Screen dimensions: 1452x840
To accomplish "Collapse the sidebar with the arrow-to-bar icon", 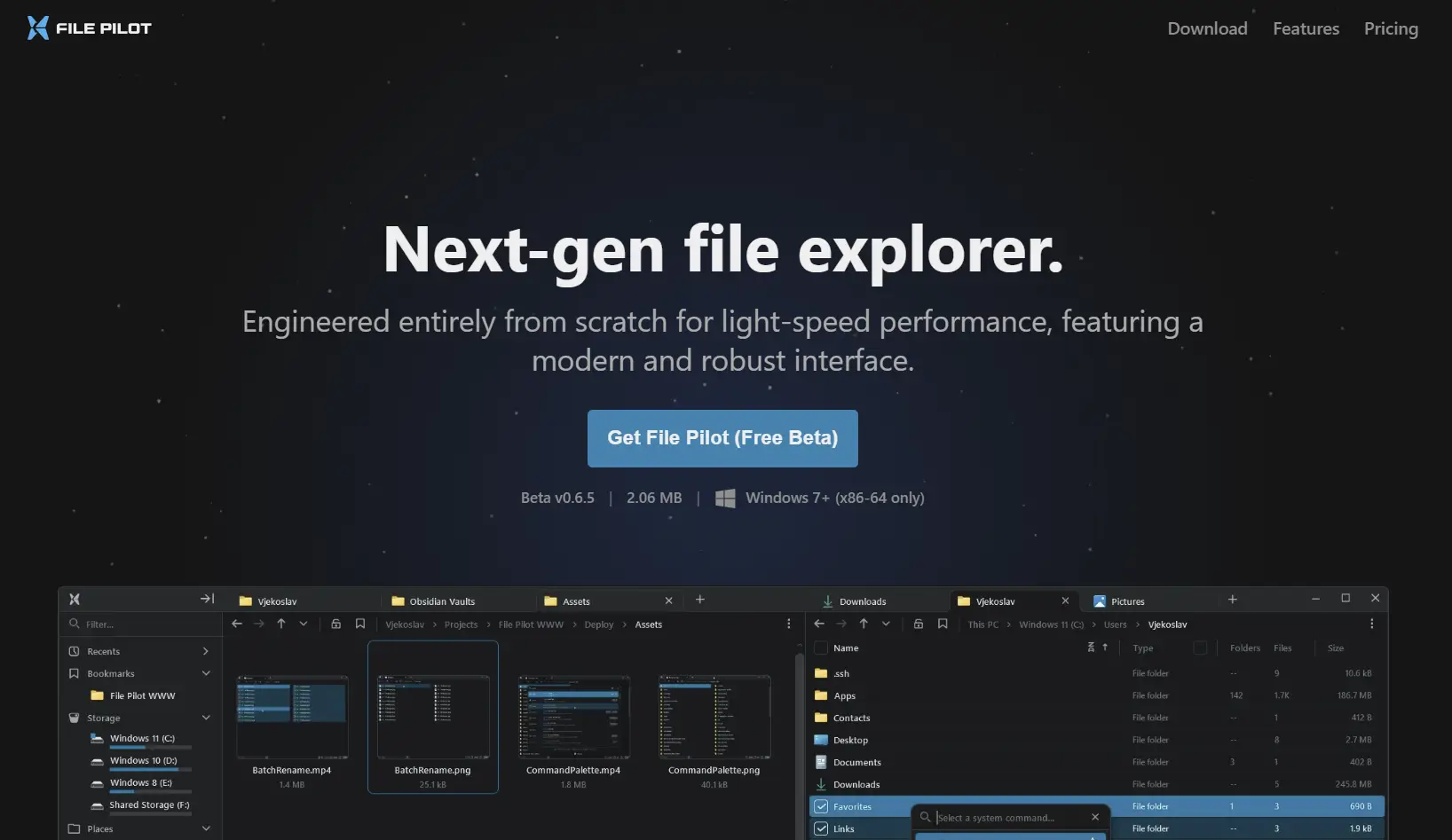I will click(207, 599).
